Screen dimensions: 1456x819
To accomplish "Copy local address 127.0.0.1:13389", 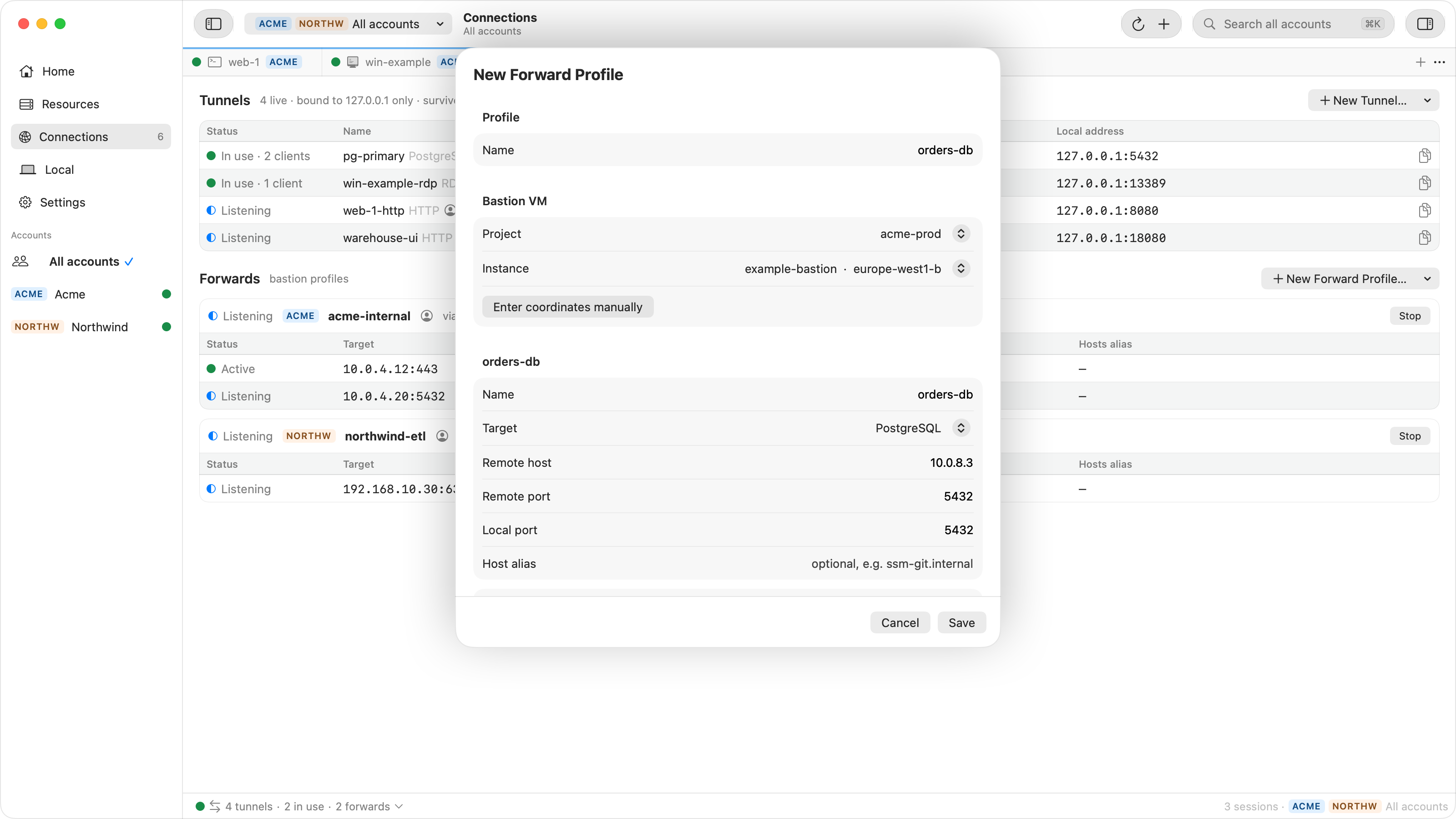I will [x=1424, y=183].
